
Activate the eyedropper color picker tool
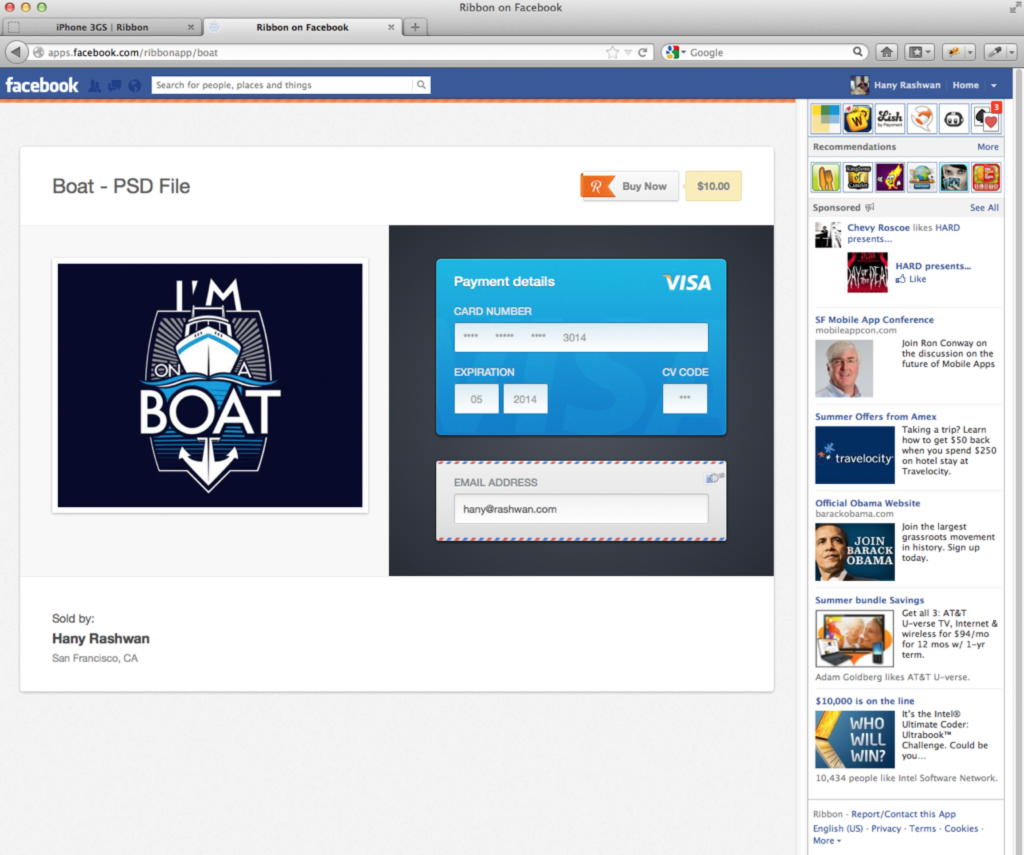coord(995,52)
